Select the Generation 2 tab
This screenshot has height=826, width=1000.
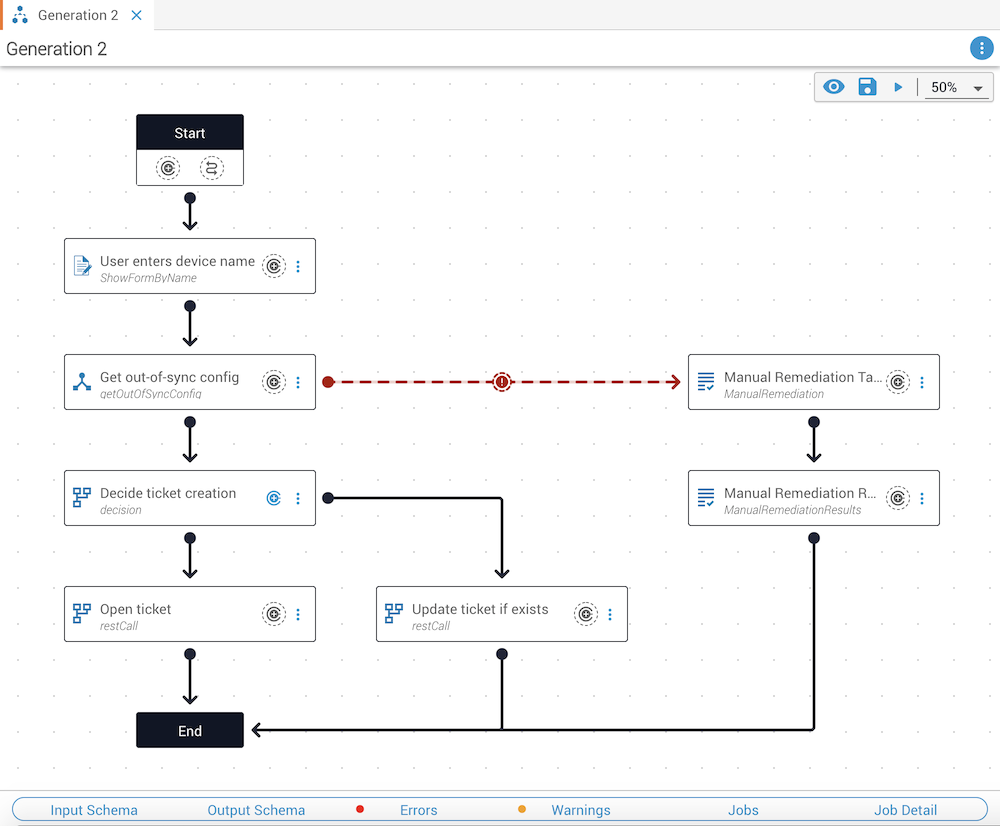(x=78, y=15)
